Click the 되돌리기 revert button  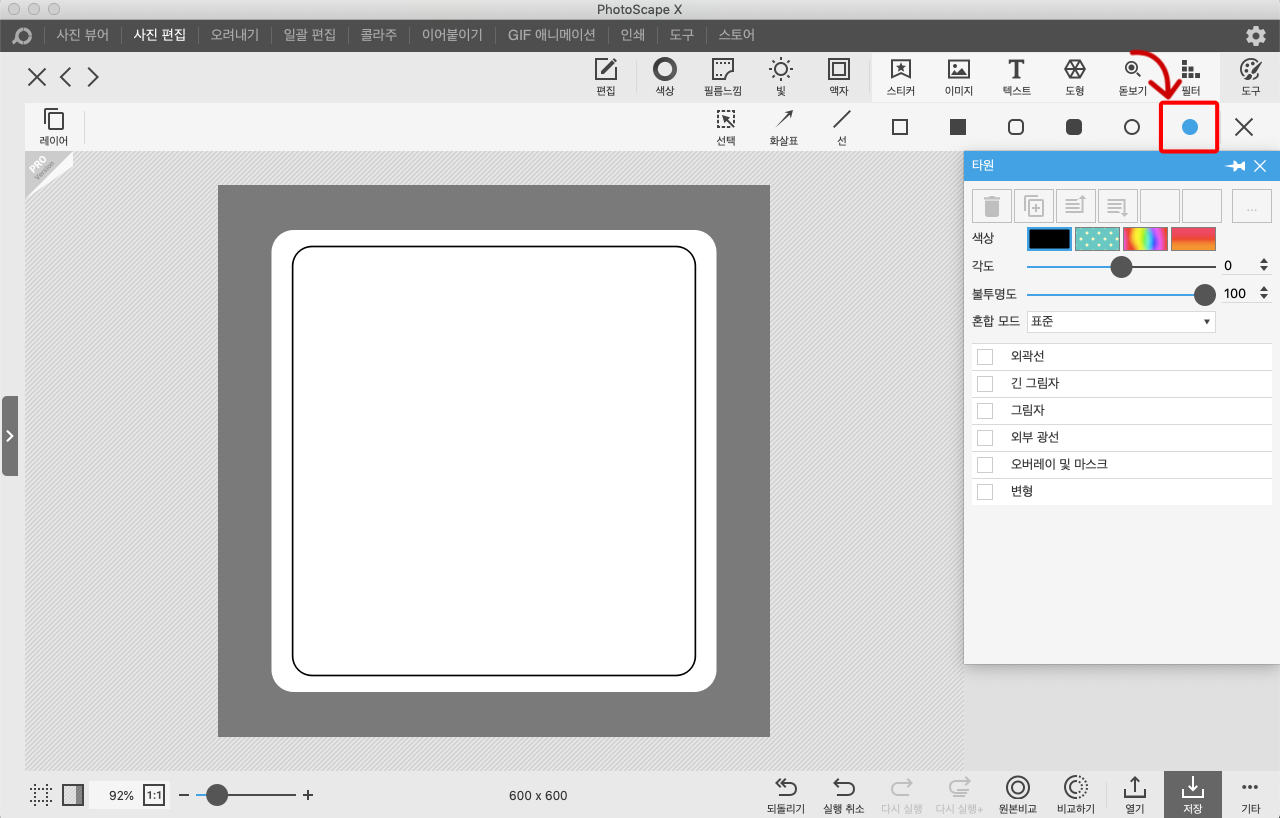pos(786,795)
